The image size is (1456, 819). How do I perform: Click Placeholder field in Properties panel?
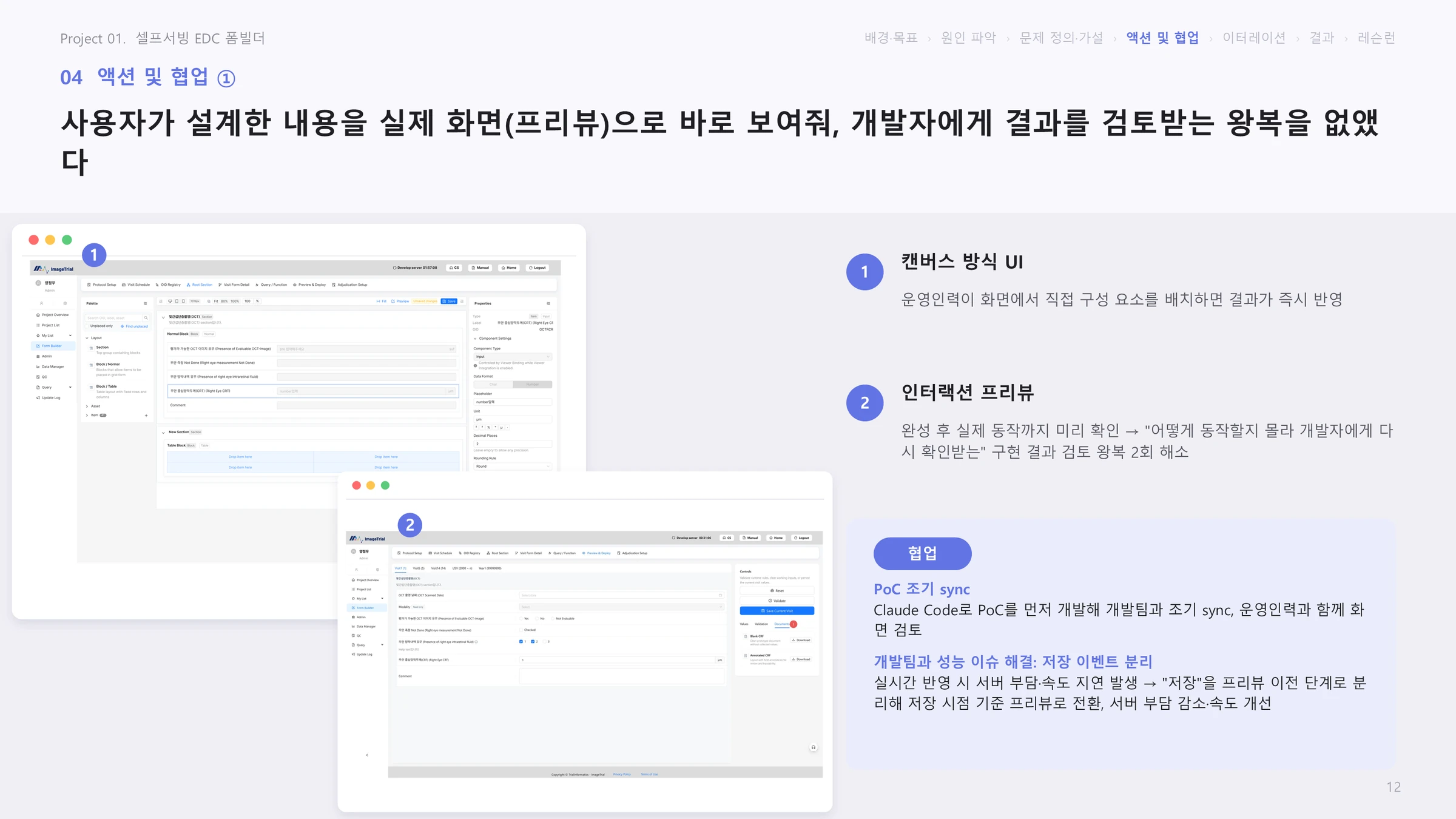[x=513, y=402]
